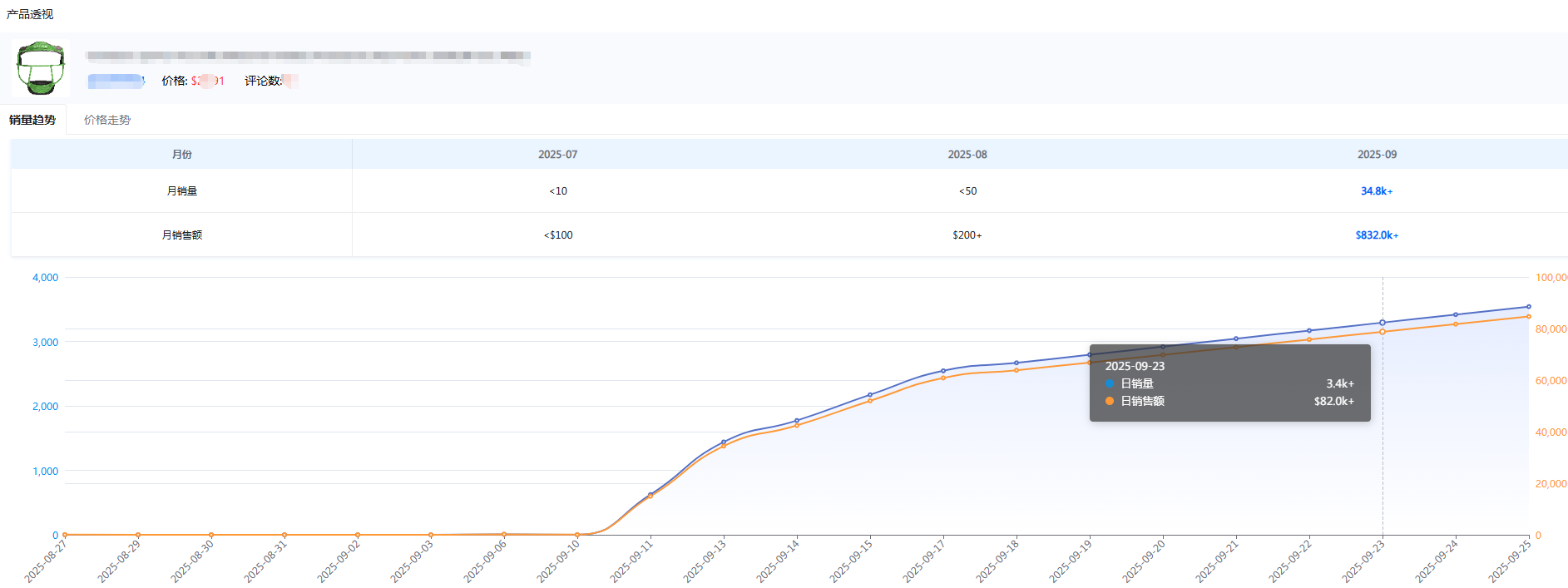Click the blue 日销量 dot in tooltip
This screenshot has height=588, width=1568.
[1110, 383]
